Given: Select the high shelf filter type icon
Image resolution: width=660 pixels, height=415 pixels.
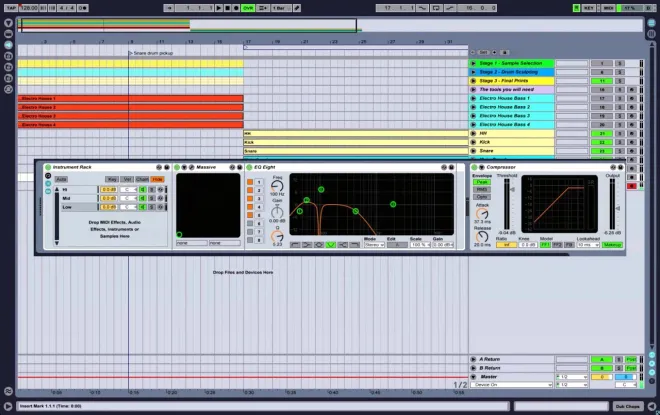Looking at the screenshot, I should 342,245.
